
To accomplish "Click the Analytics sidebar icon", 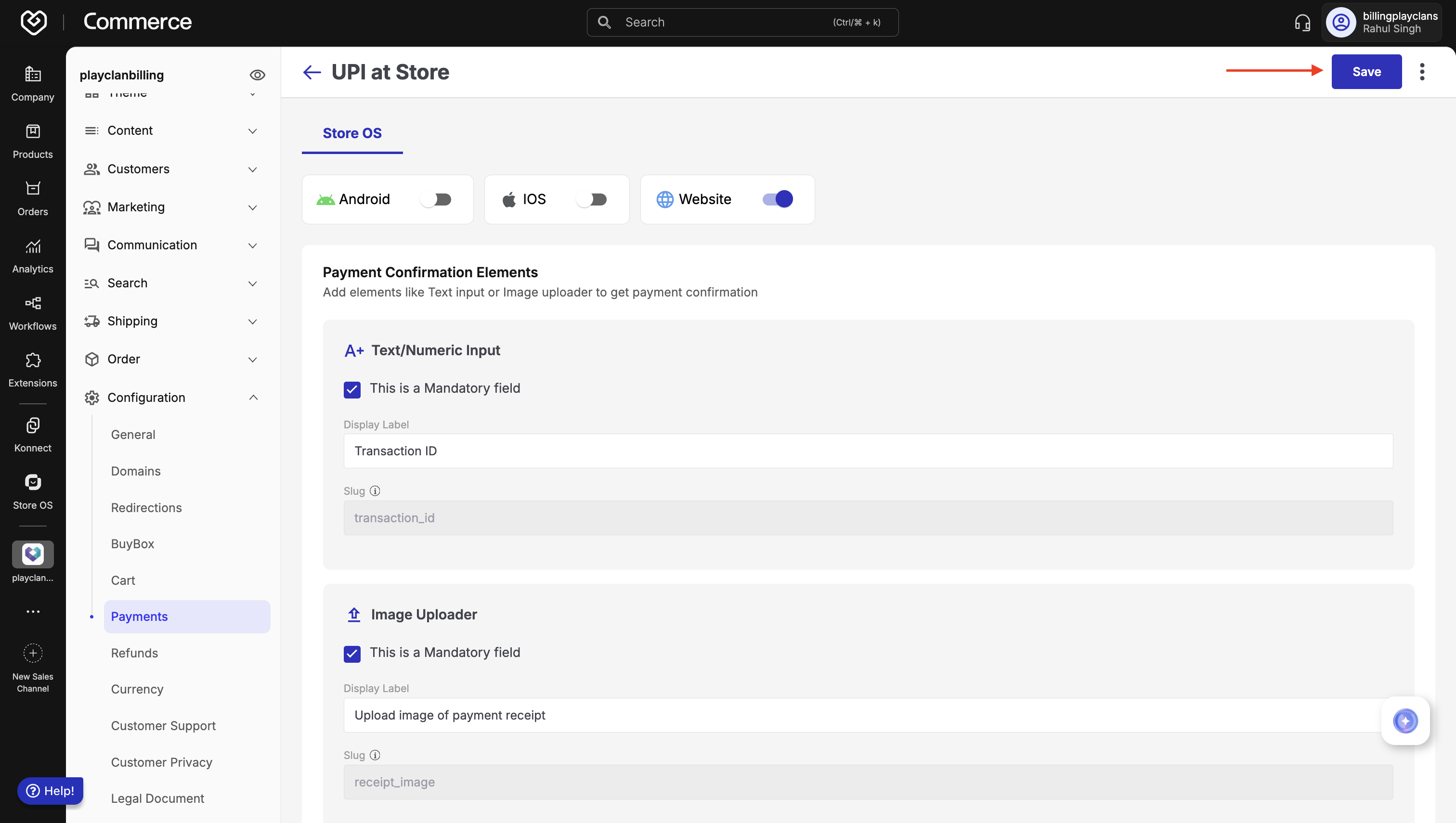I will pyautogui.click(x=33, y=246).
